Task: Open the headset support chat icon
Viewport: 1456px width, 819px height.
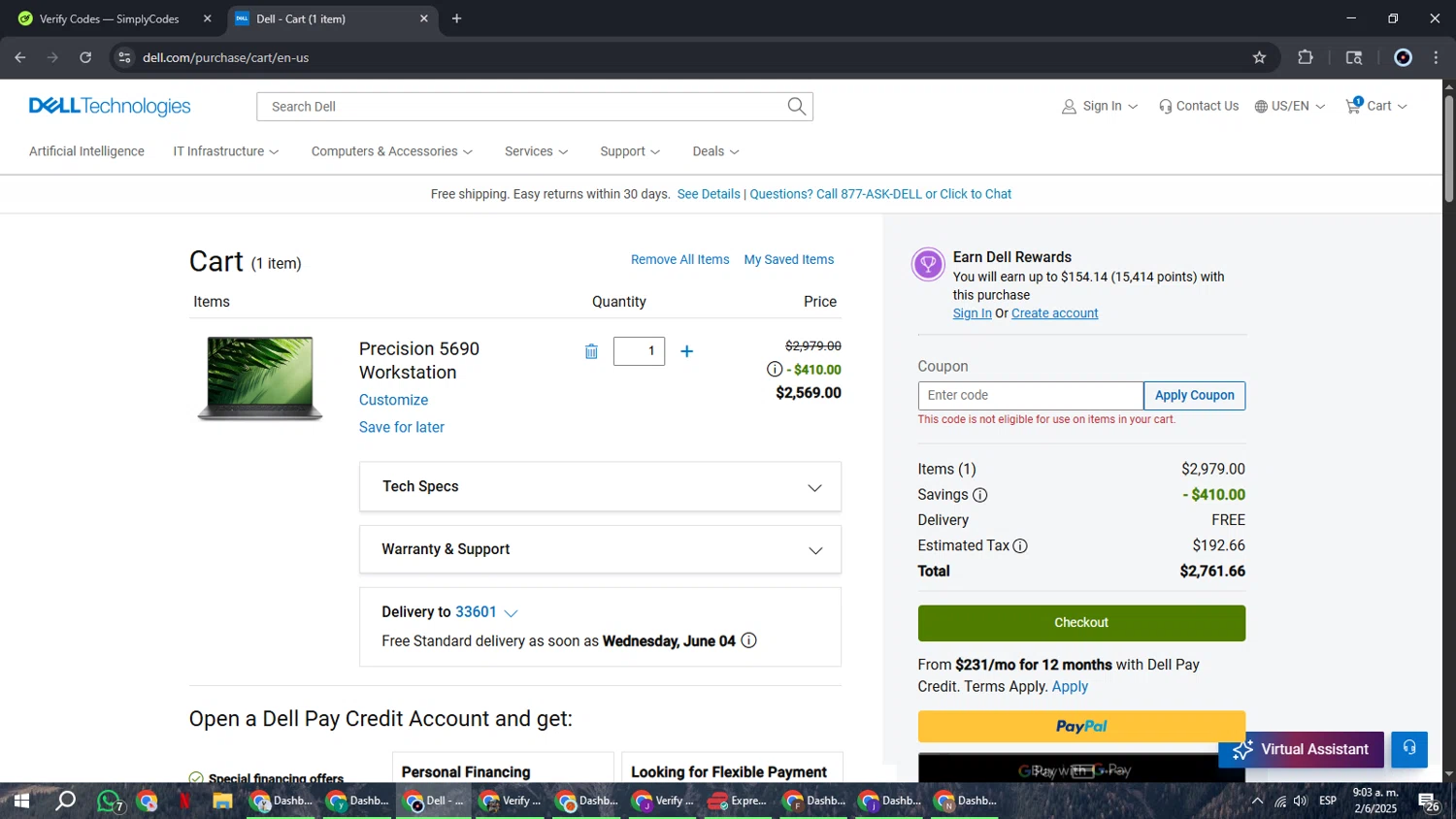Action: [1409, 749]
